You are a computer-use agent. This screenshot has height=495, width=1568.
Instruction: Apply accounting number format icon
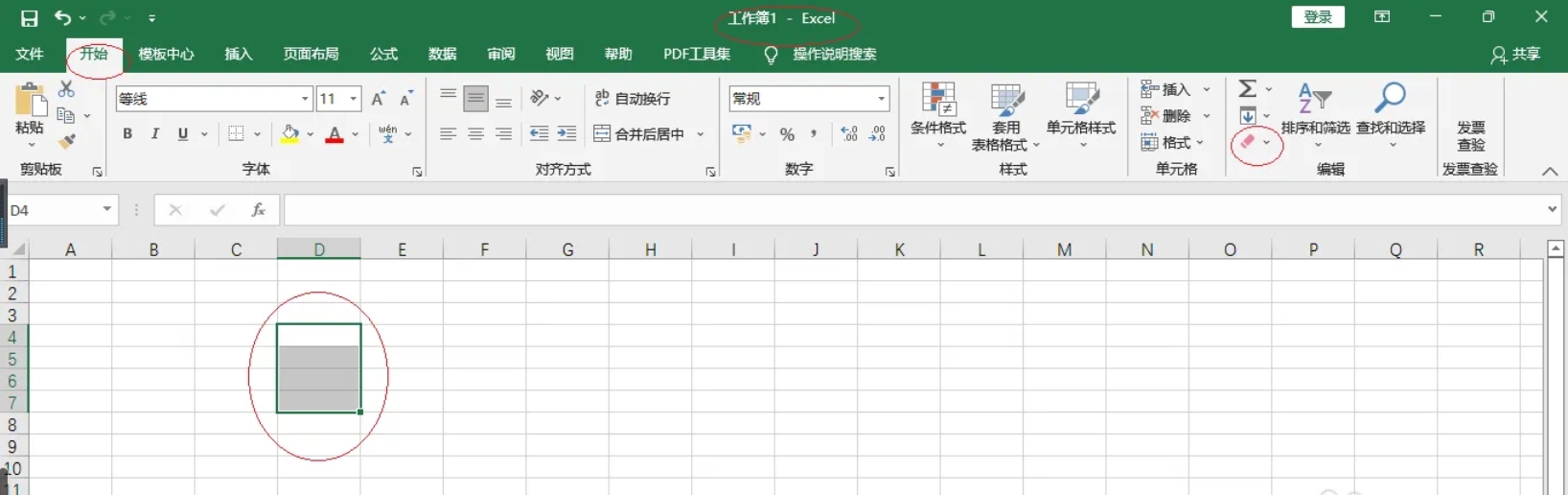click(742, 134)
